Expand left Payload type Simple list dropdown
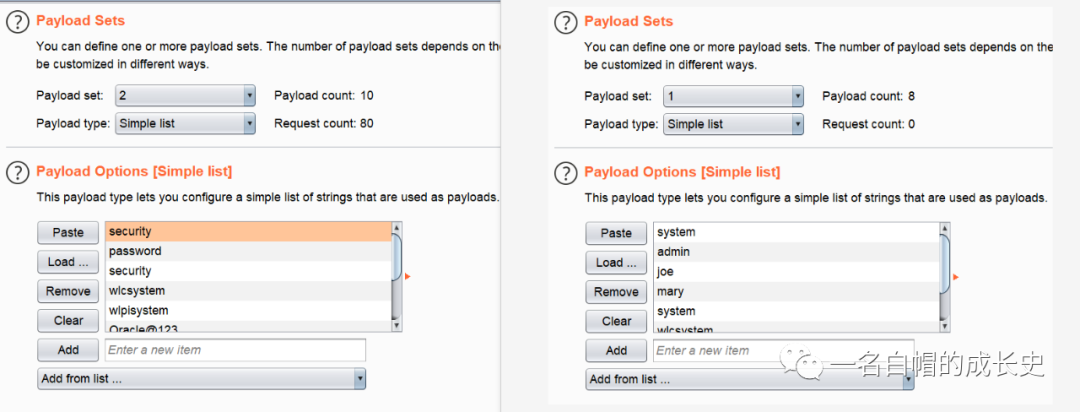1080x412 pixels. pyautogui.click(x=185, y=123)
